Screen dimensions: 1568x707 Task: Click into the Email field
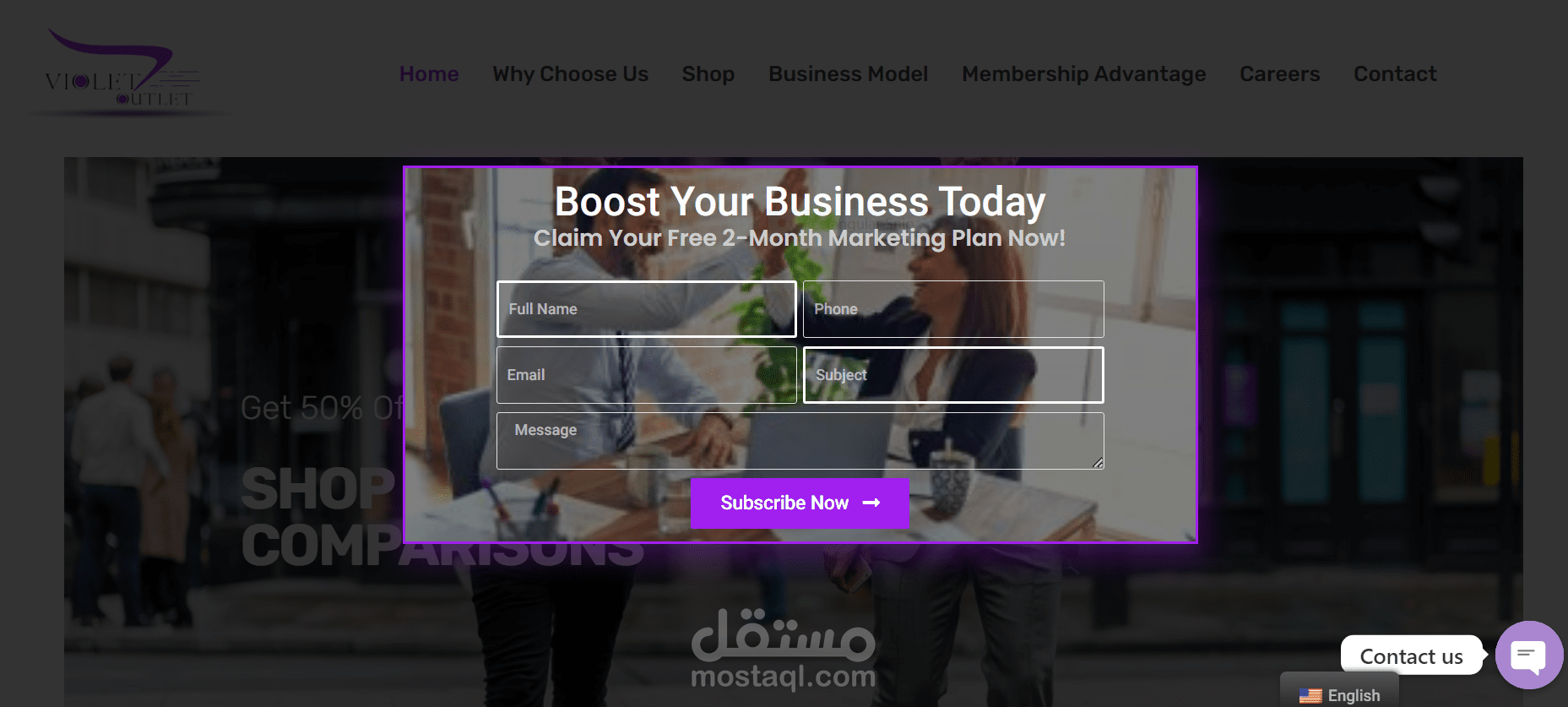pyautogui.click(x=647, y=374)
